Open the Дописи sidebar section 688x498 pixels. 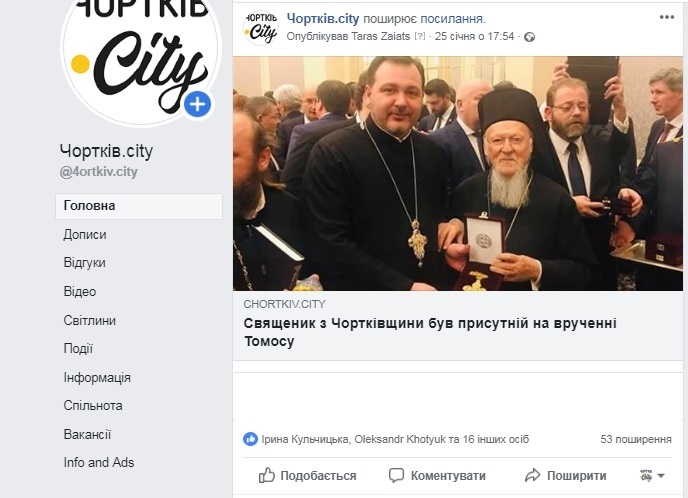coord(85,235)
